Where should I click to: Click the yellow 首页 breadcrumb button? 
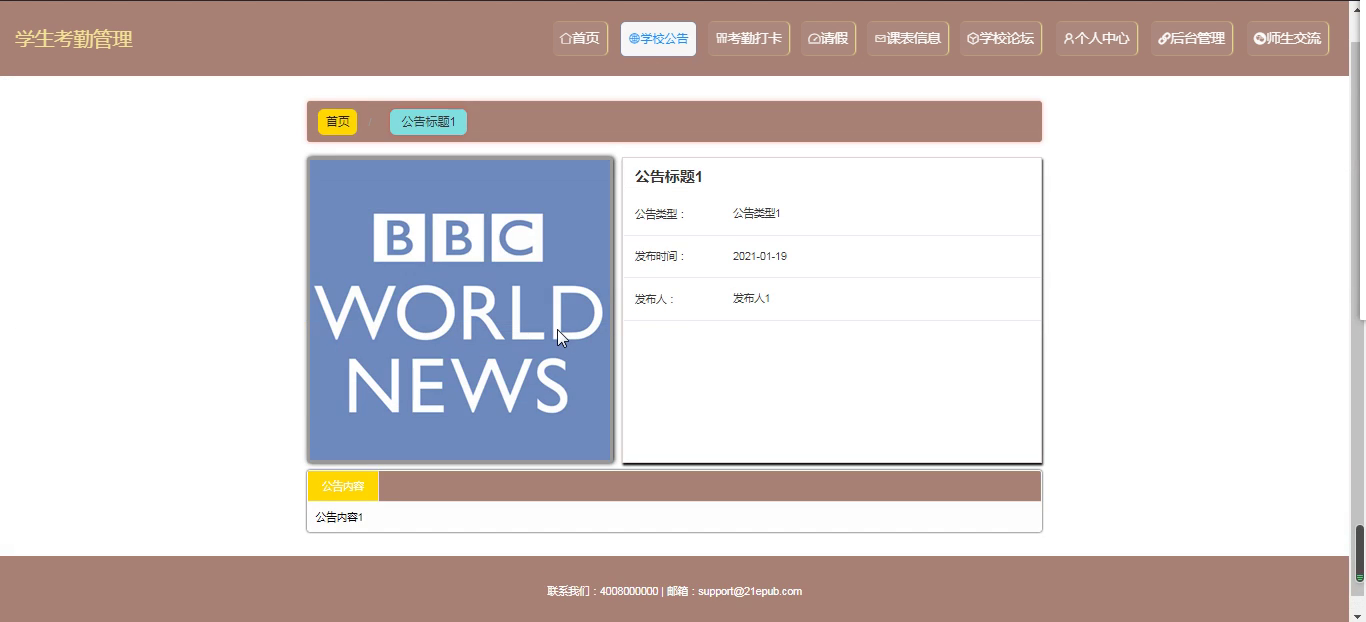(338, 122)
